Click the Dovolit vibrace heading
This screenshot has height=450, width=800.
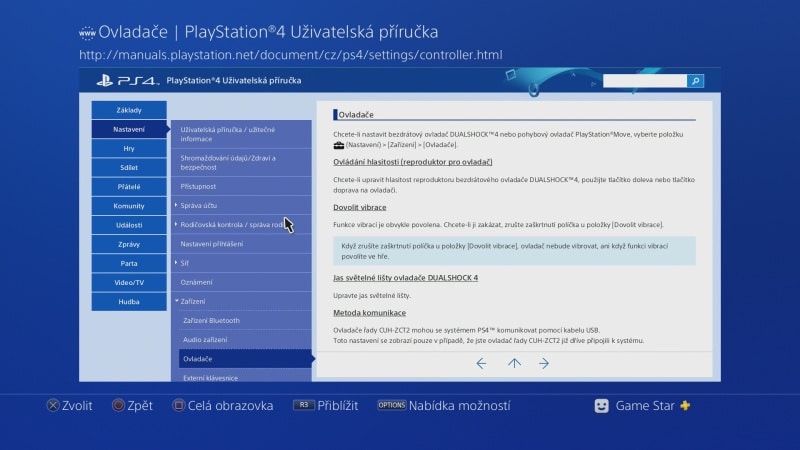coord(360,207)
